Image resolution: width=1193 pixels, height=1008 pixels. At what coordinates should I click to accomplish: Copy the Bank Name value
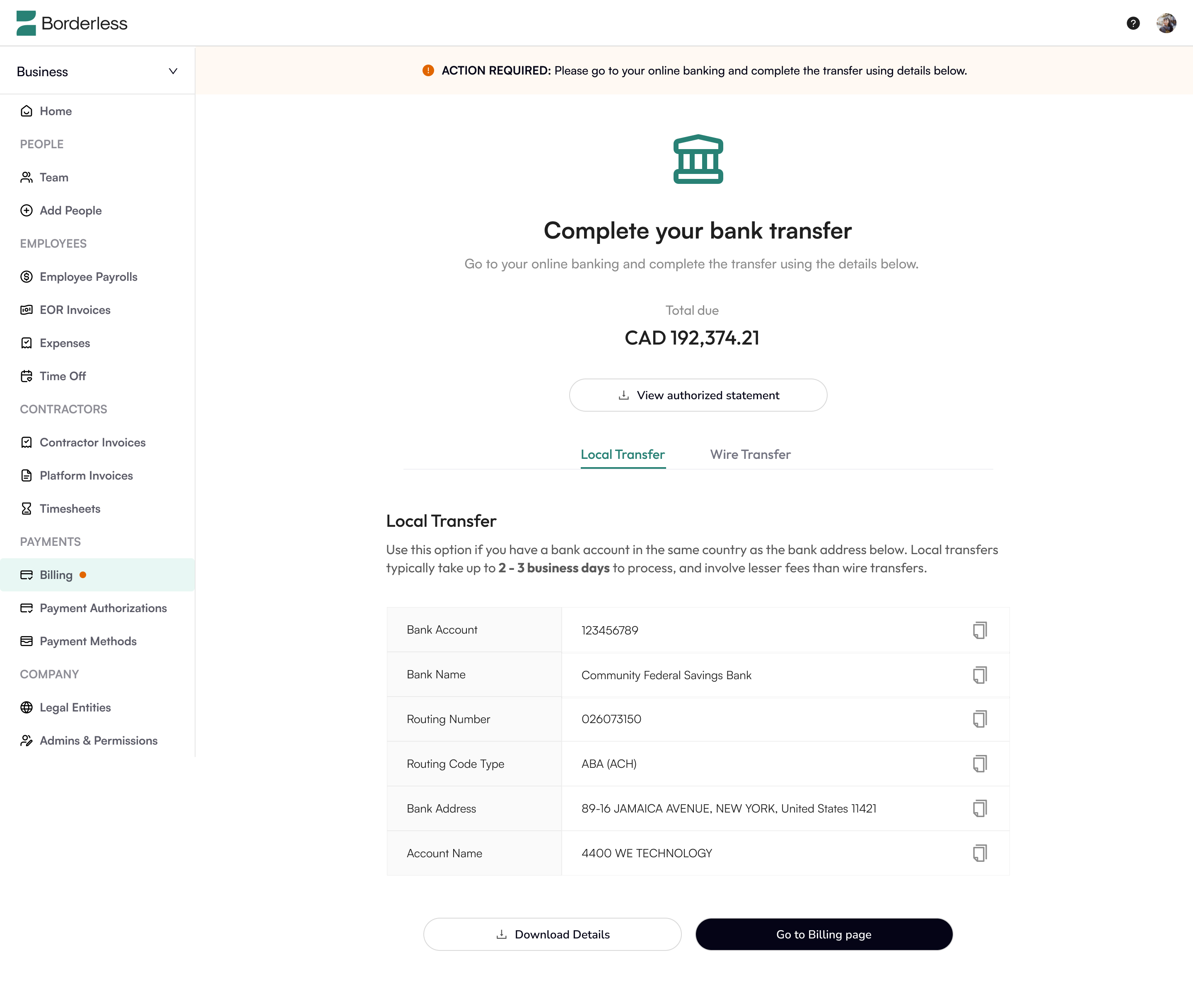(x=980, y=675)
